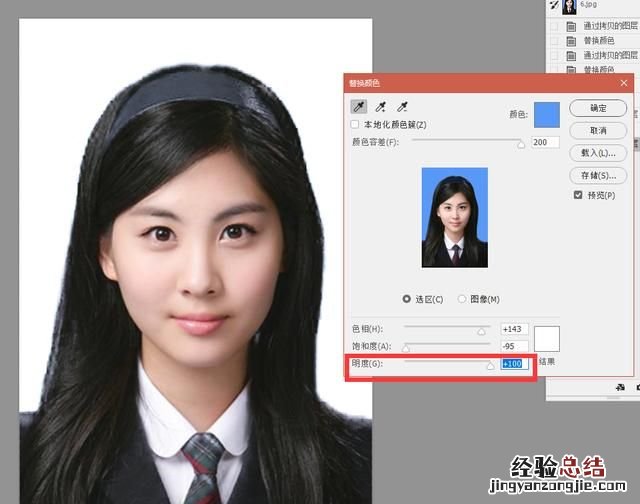Click the blue-background preview thumbnail in dialog

(455, 218)
